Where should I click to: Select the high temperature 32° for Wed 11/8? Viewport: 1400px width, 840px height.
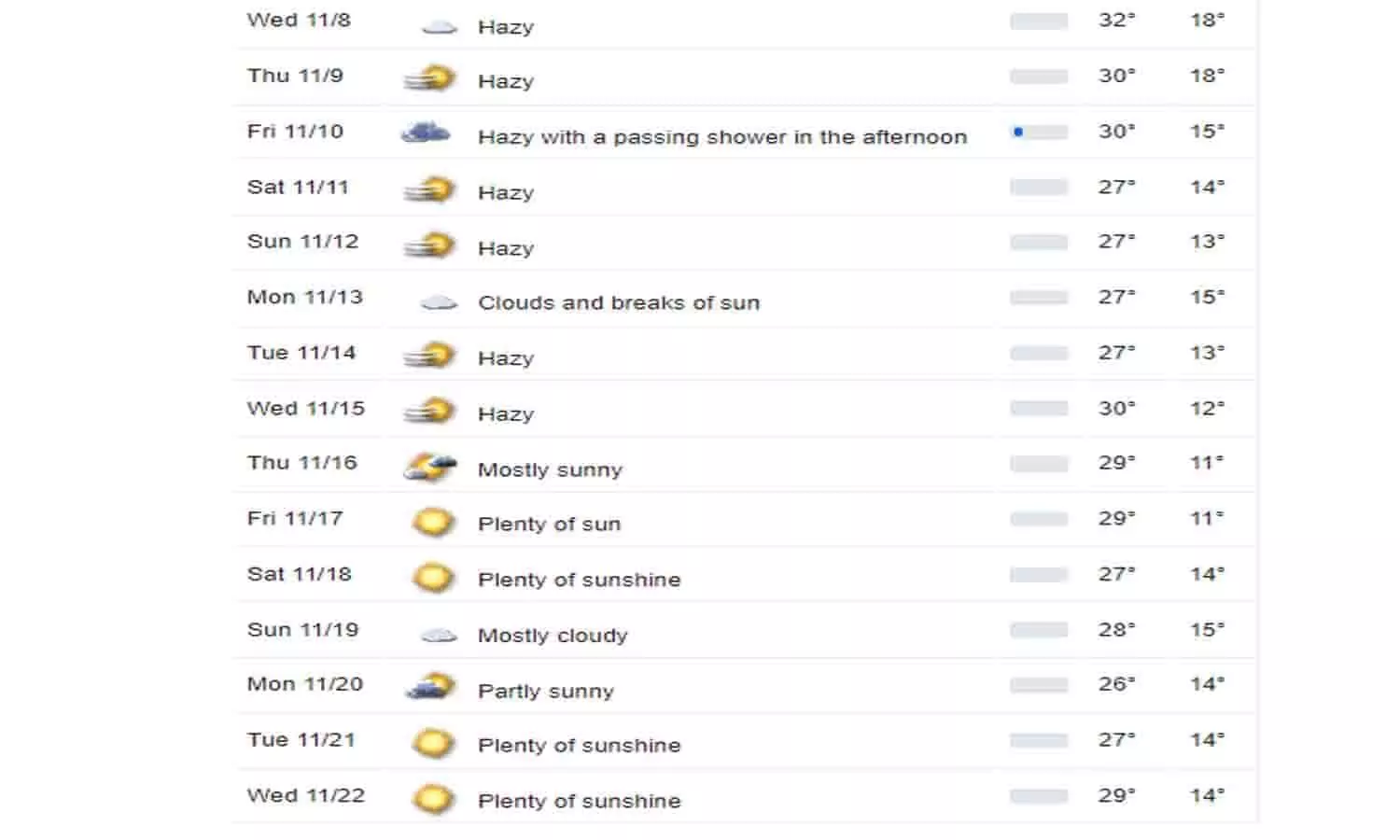(x=1116, y=20)
